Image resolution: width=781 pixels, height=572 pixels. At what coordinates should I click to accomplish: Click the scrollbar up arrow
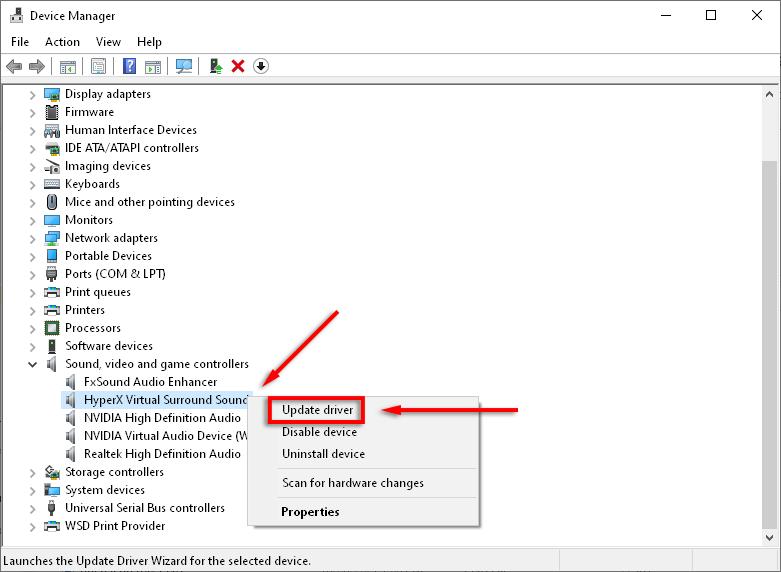tap(769, 94)
